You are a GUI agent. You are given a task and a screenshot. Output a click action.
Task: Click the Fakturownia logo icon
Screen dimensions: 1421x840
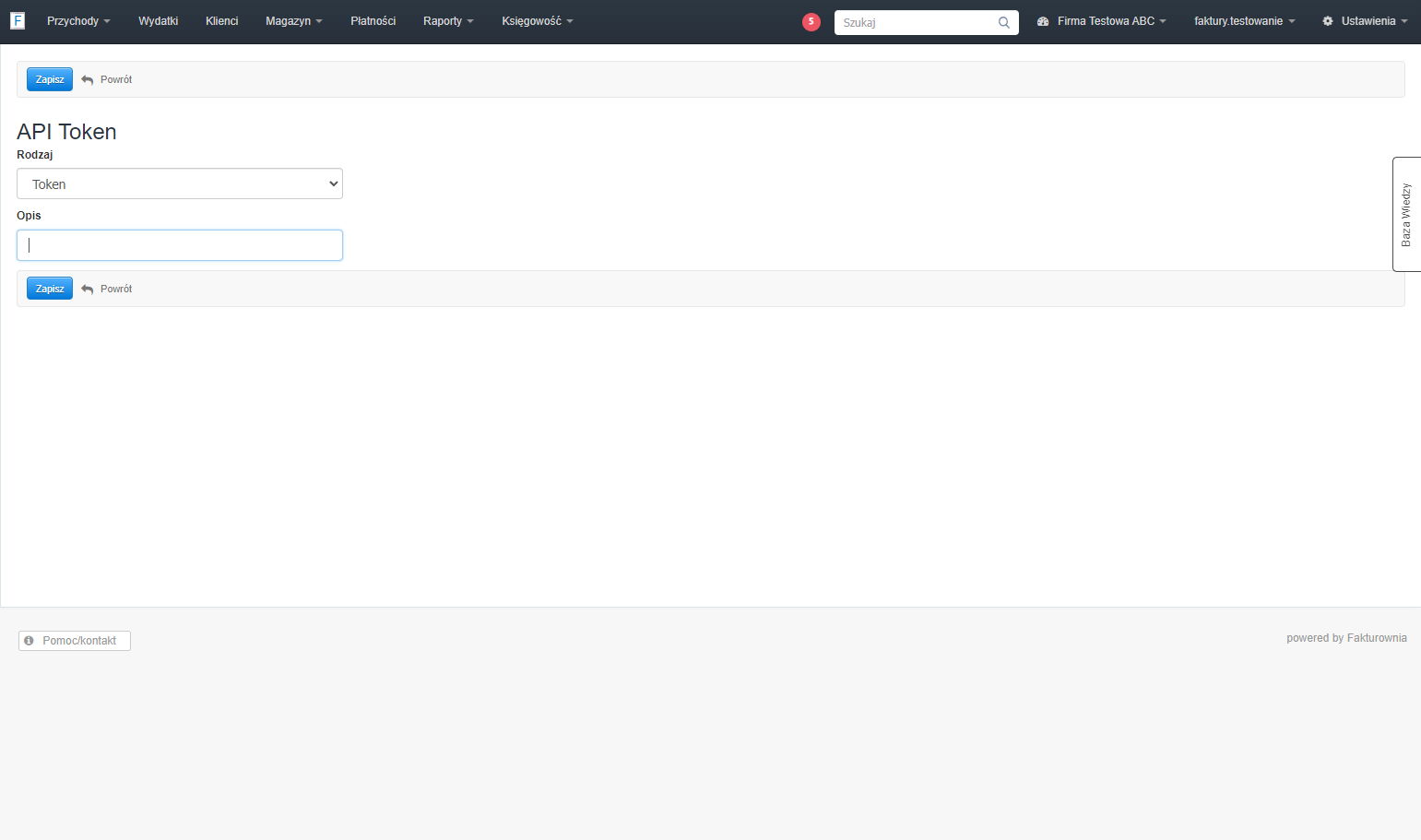pos(18,20)
